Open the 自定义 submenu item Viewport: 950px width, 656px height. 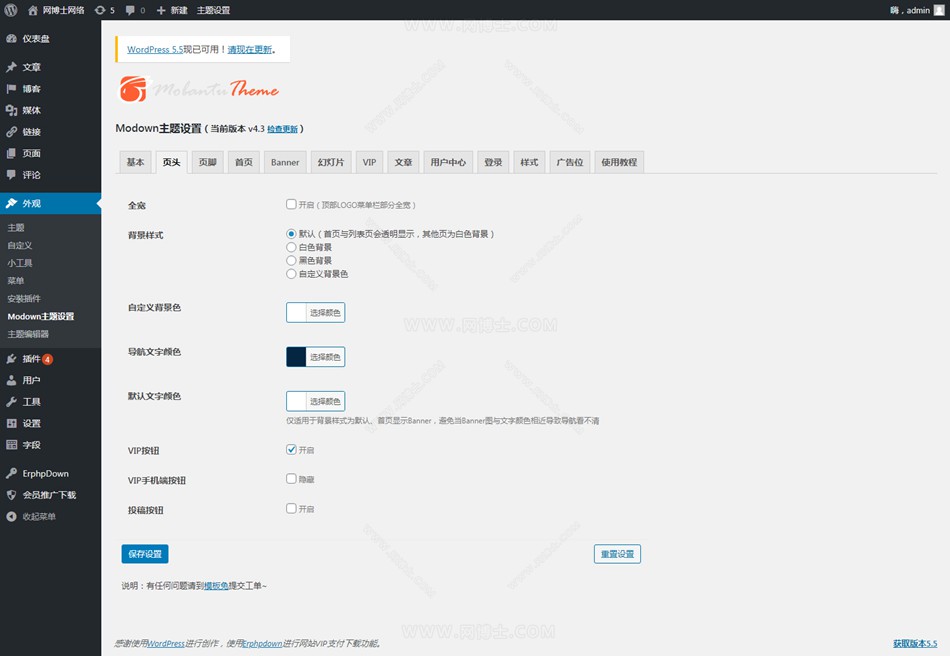pyautogui.click(x=20, y=245)
